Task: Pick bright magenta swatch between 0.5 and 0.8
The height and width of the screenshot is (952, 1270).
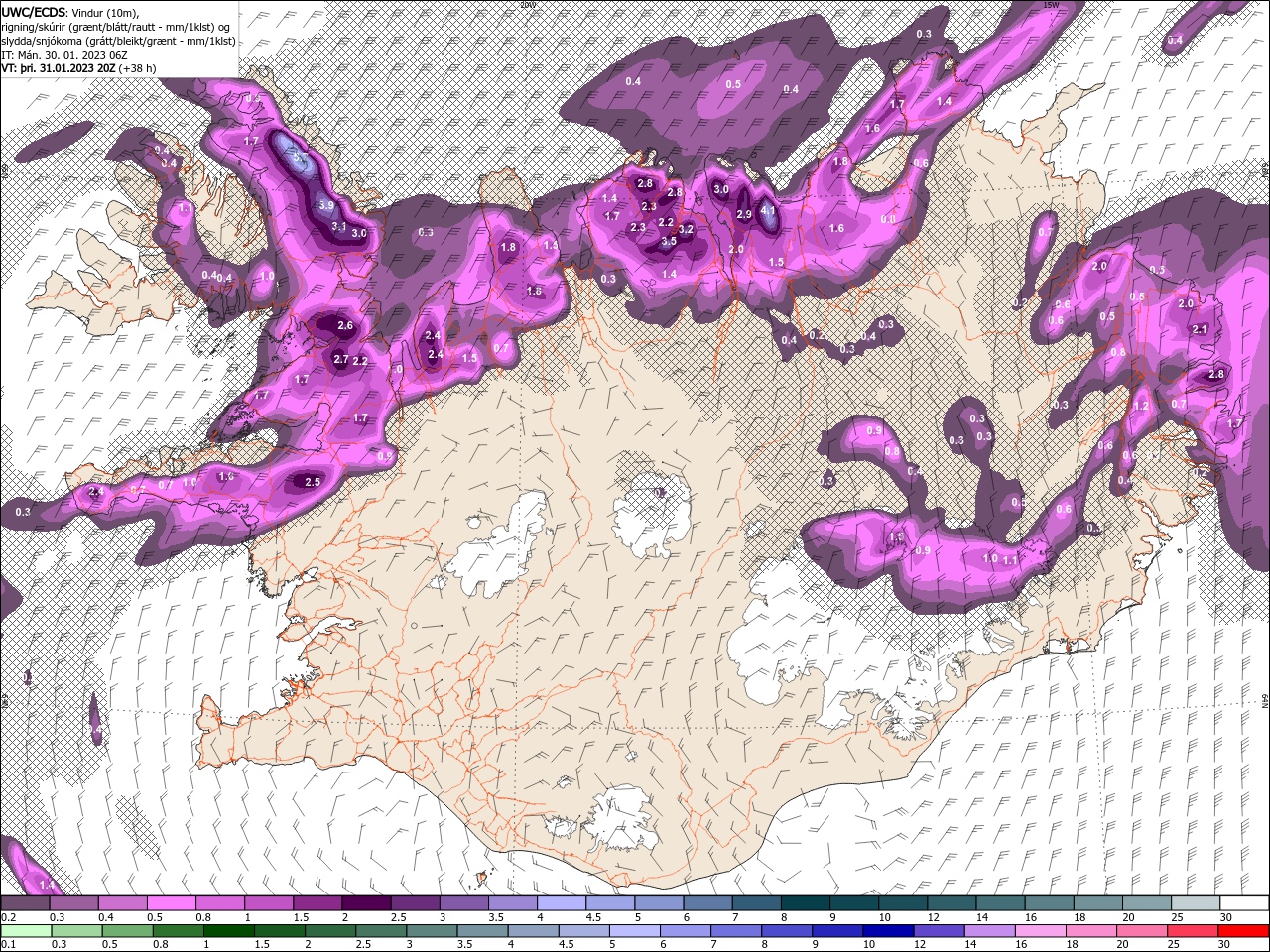Action: click(171, 903)
